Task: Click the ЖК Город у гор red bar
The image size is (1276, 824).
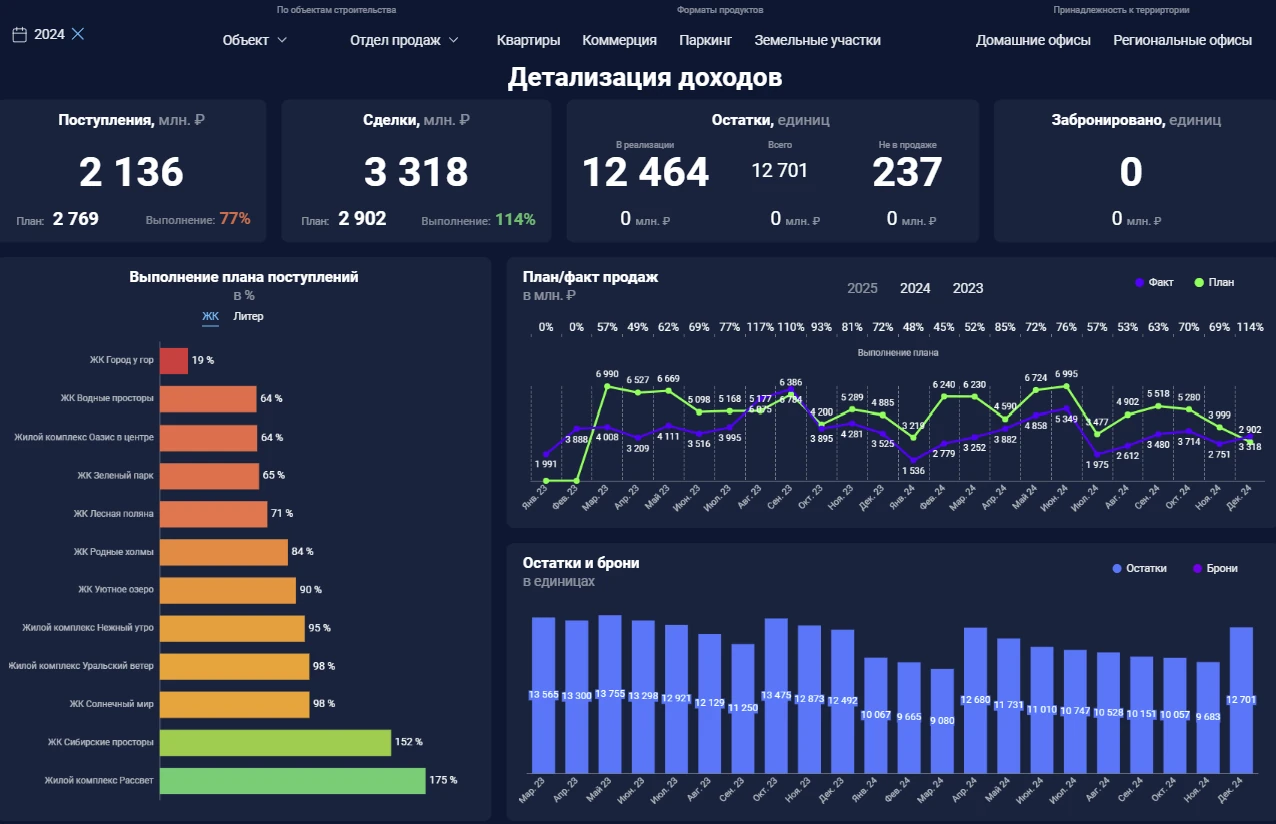Action: [x=174, y=361]
